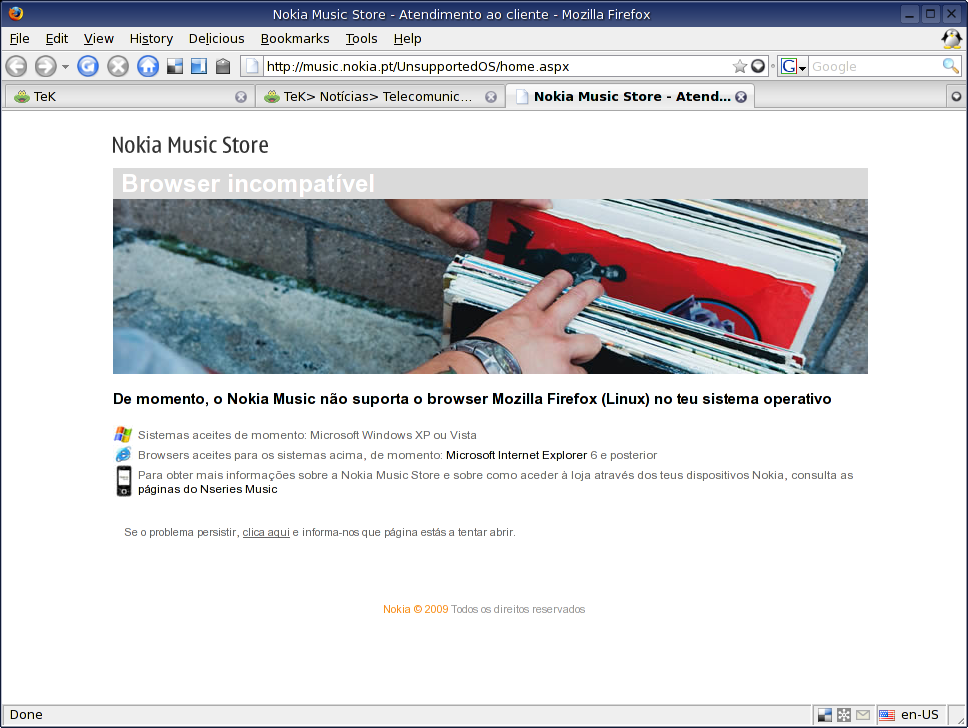Click the 'Nokia © 2009' footer text

415,609
